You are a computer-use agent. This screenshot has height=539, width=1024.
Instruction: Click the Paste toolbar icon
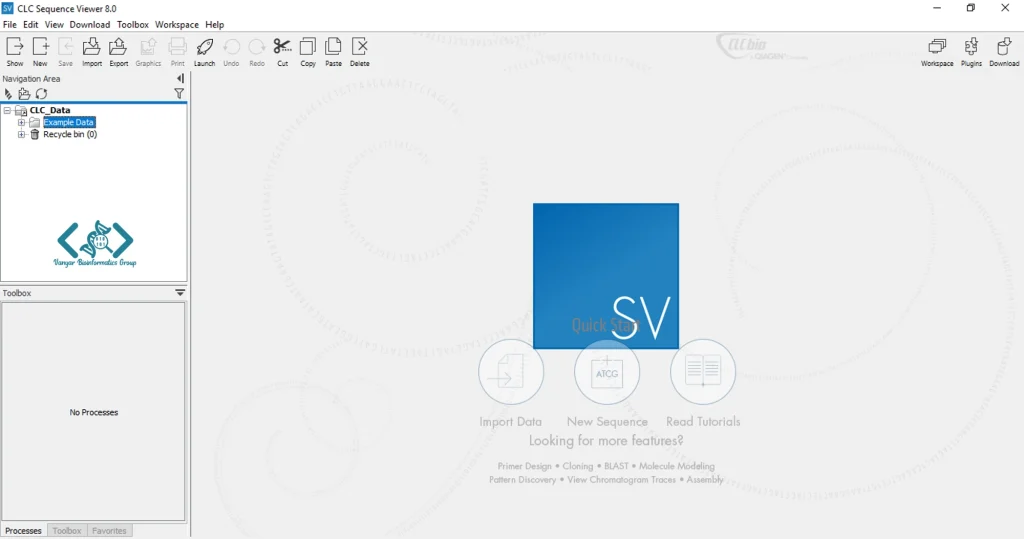(333, 52)
